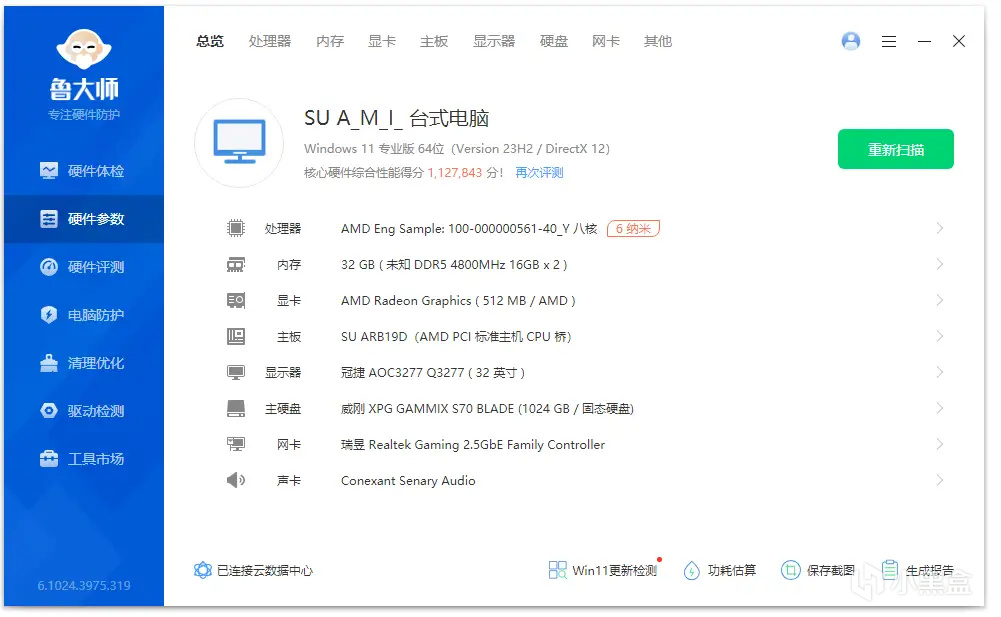
Task: Open Win11更新检测 tool
Action: (x=603, y=570)
